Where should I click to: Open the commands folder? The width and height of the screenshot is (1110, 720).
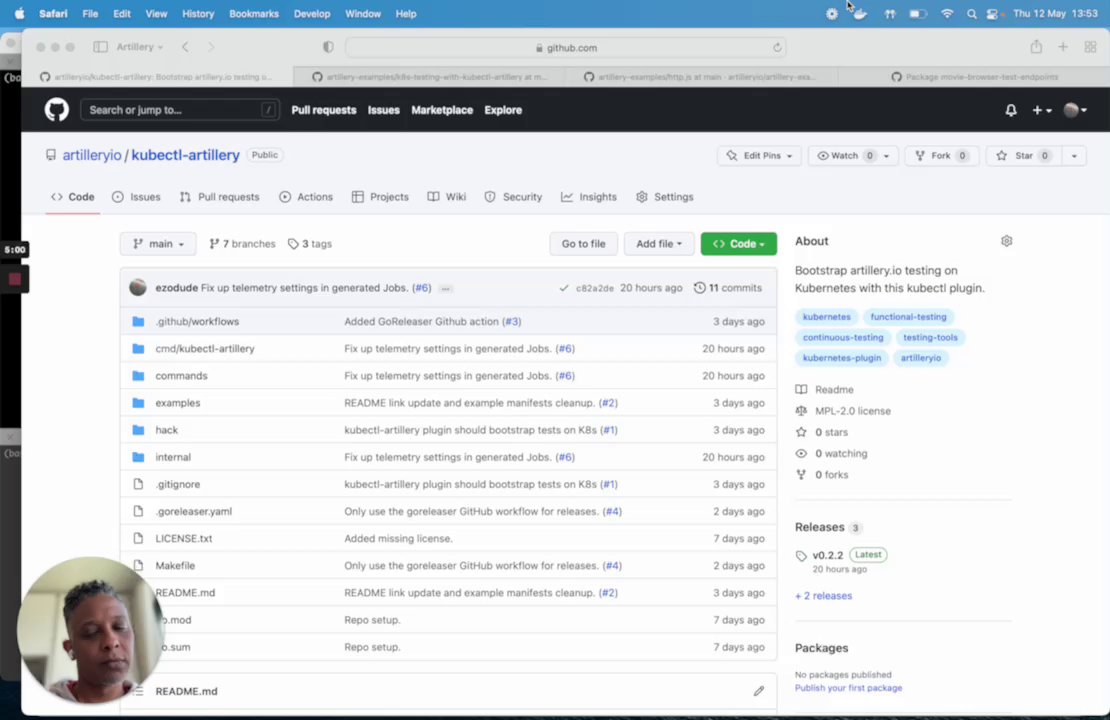pos(181,376)
